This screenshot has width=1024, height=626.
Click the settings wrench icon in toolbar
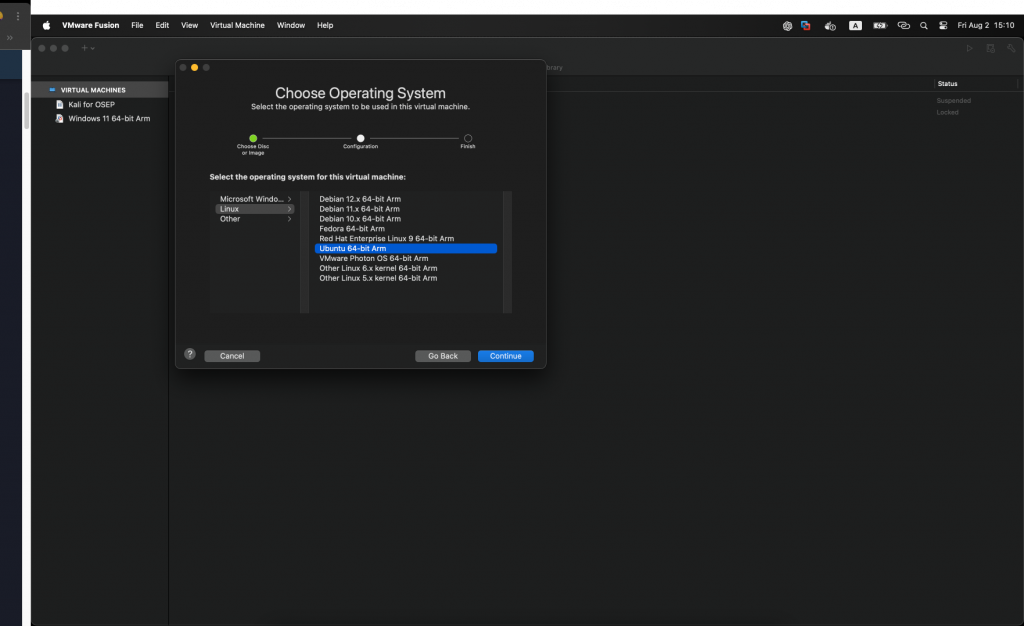click(1011, 48)
